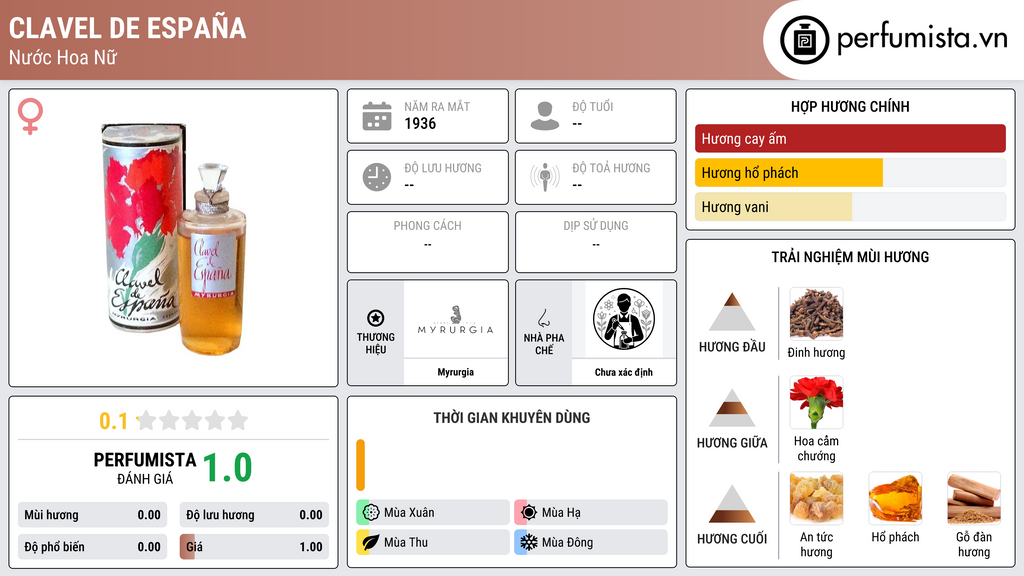This screenshot has width=1024, height=576.
Task: Click the calendar icon beside Năm ra mắt
Action: pos(377,116)
